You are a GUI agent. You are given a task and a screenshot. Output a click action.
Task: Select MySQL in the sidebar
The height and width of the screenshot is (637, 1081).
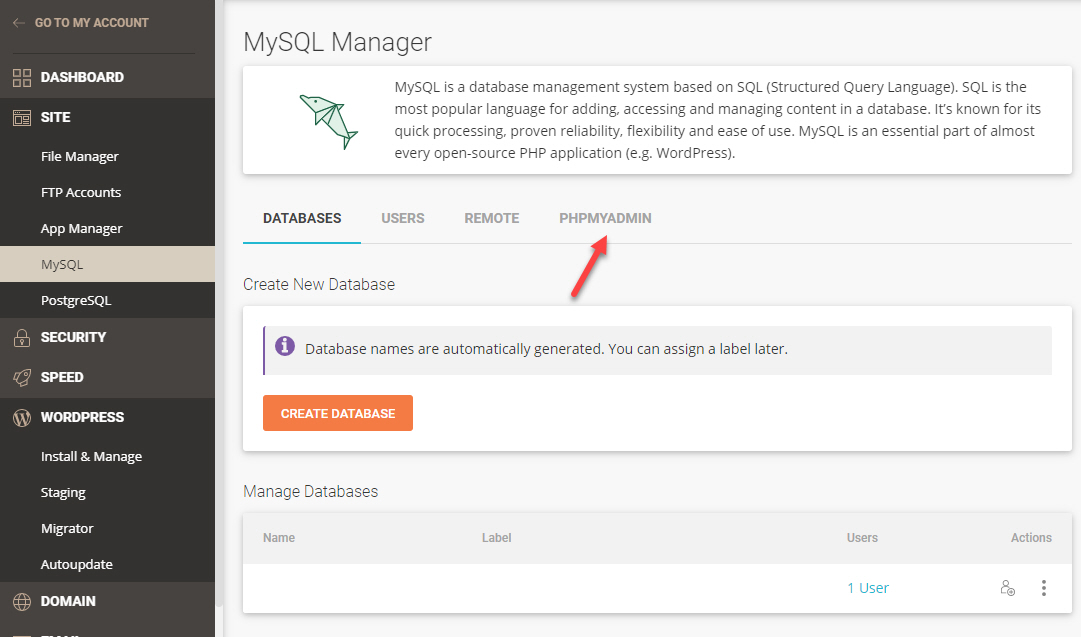pyautogui.click(x=108, y=264)
